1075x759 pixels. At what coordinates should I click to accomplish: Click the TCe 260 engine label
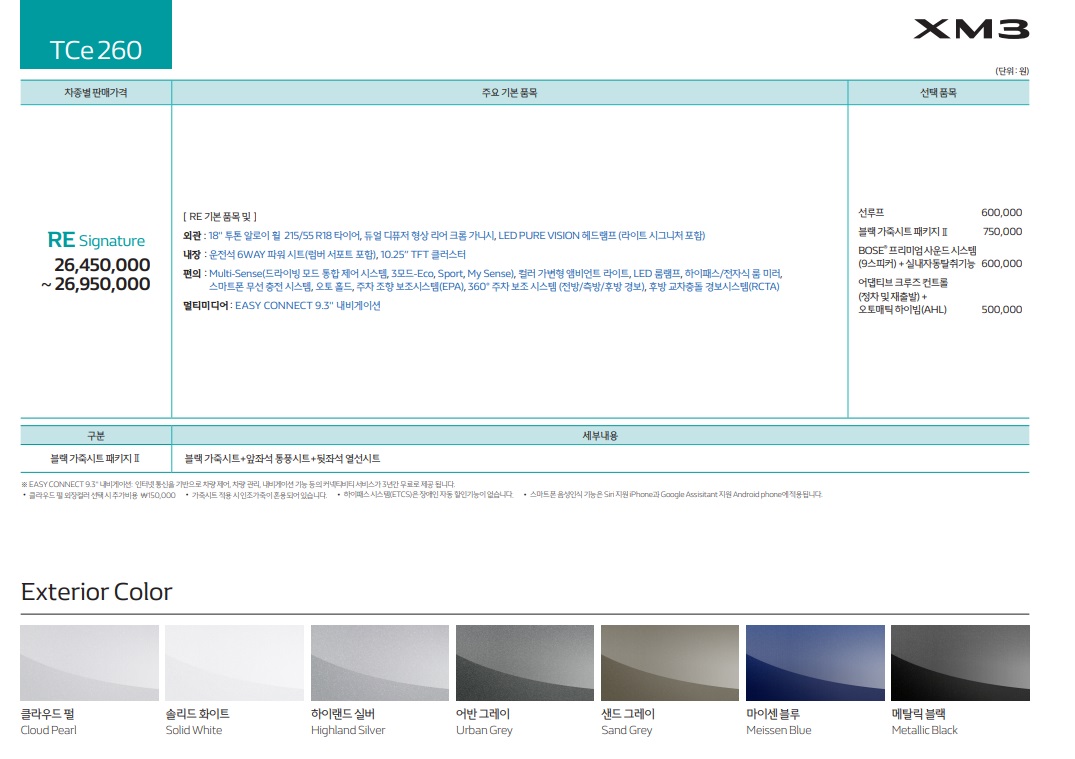[x=96, y=50]
